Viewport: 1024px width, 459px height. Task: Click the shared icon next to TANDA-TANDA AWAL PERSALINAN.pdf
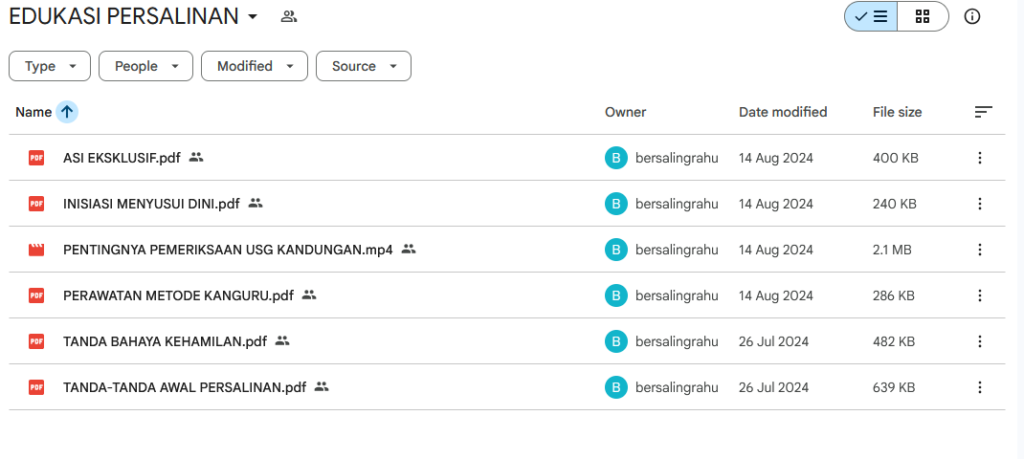(x=321, y=387)
